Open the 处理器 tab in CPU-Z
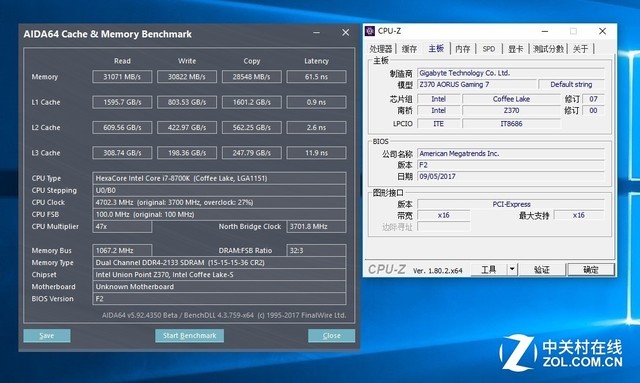Screen dimensions: 640x383 tap(380, 49)
